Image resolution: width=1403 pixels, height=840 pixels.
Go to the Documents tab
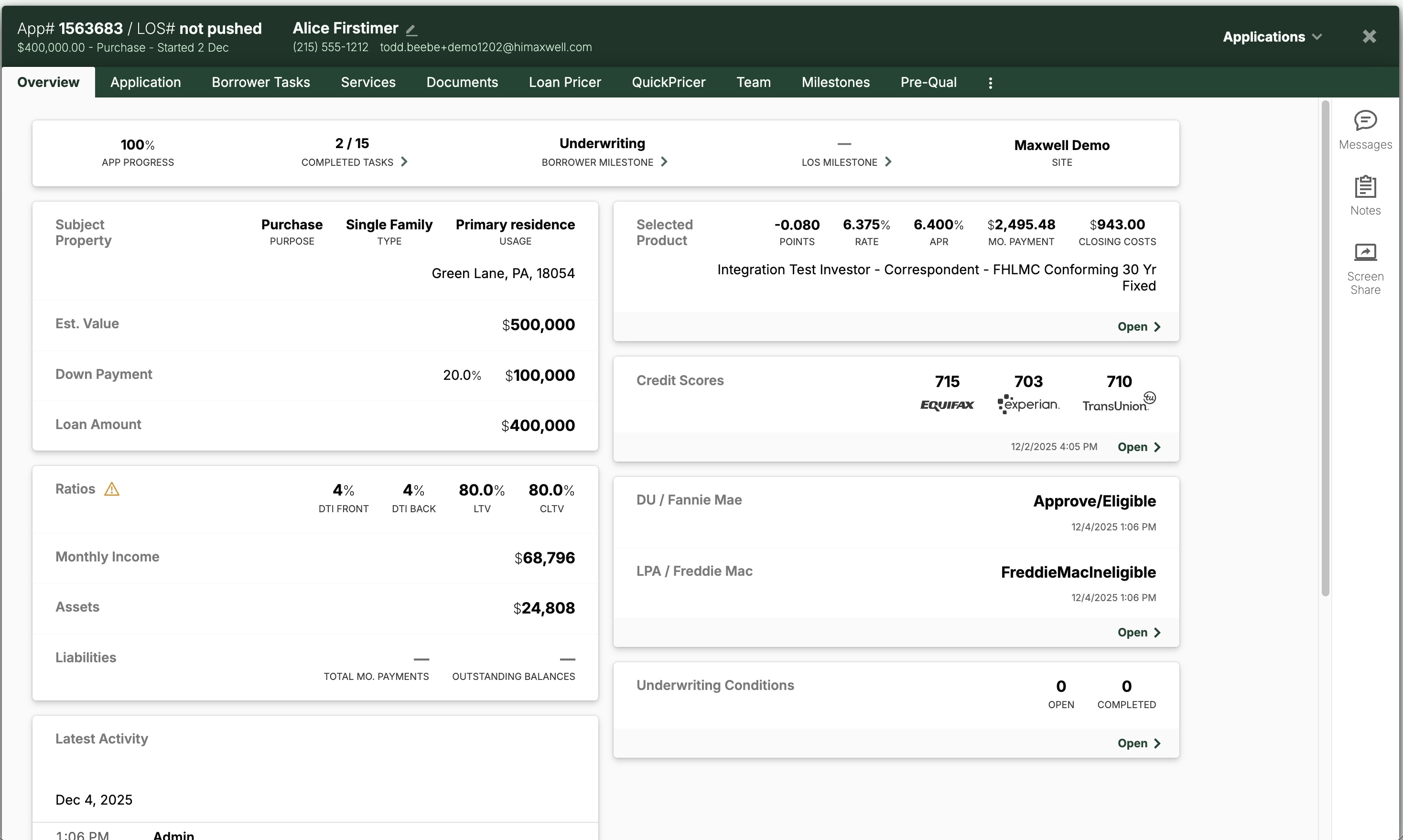point(462,83)
